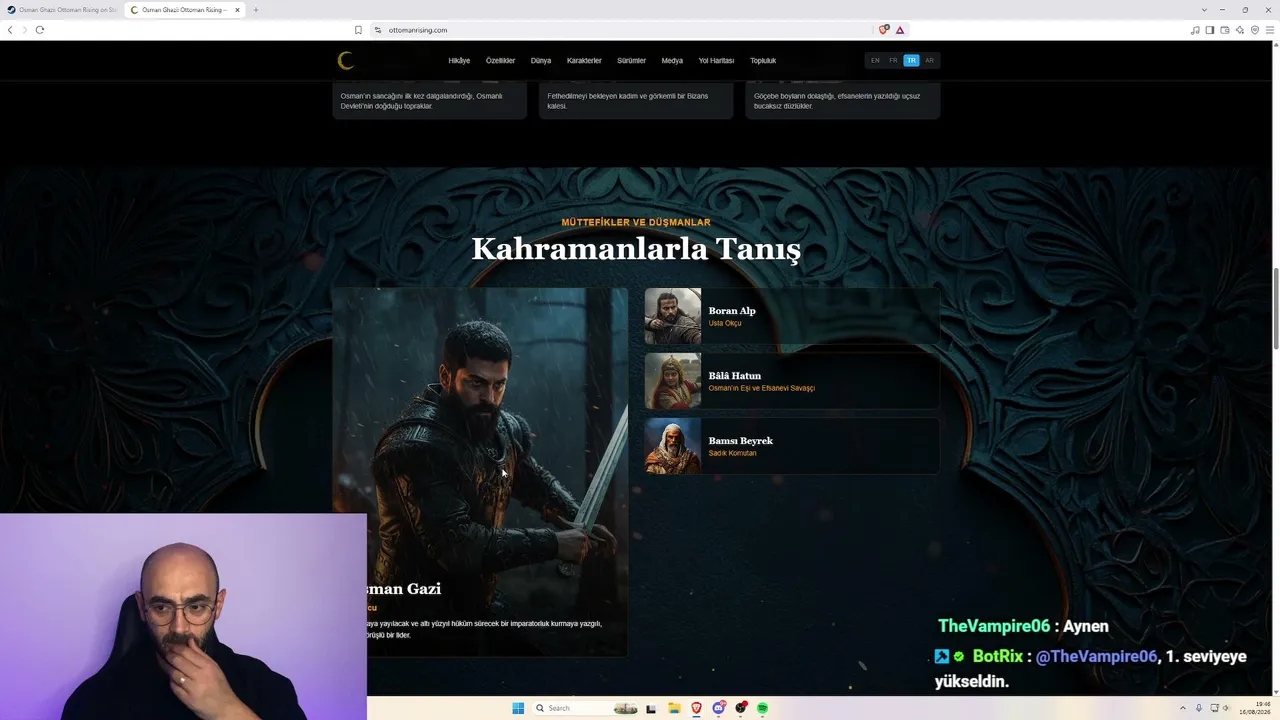Select the TR language option
Image resolution: width=1280 pixels, height=720 pixels.
(x=911, y=61)
